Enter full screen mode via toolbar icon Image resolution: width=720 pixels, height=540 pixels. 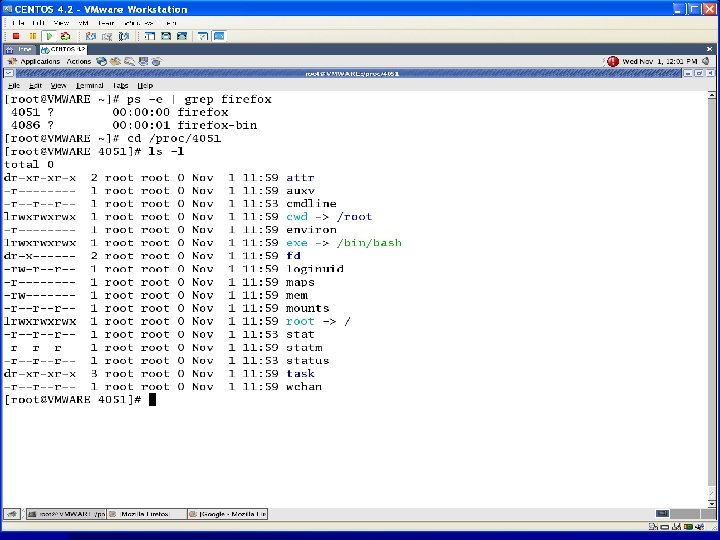coord(182,36)
